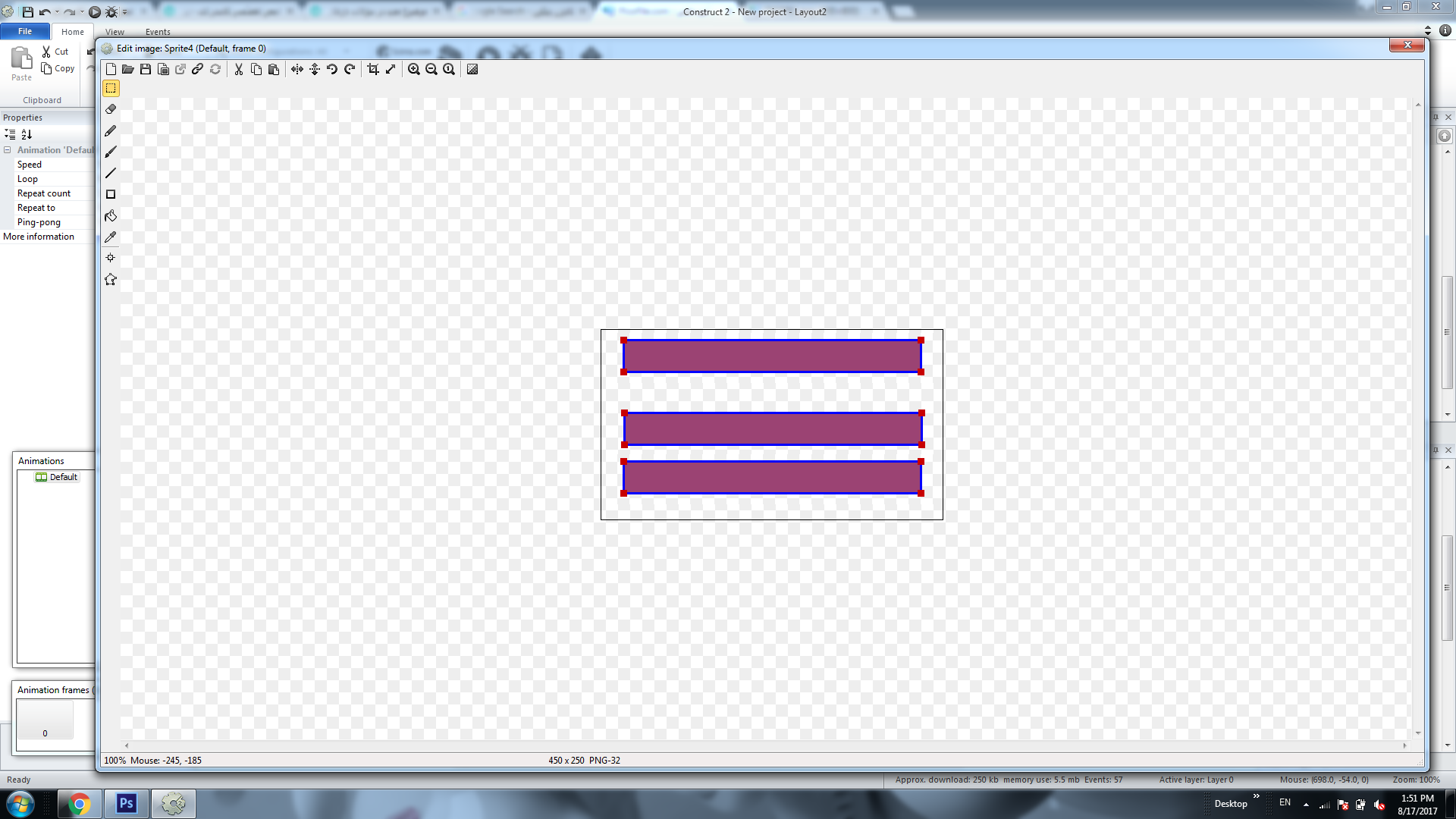This screenshot has width=1456, height=819.
Task: Click the Cut button in Clipboard group
Action: (55, 52)
